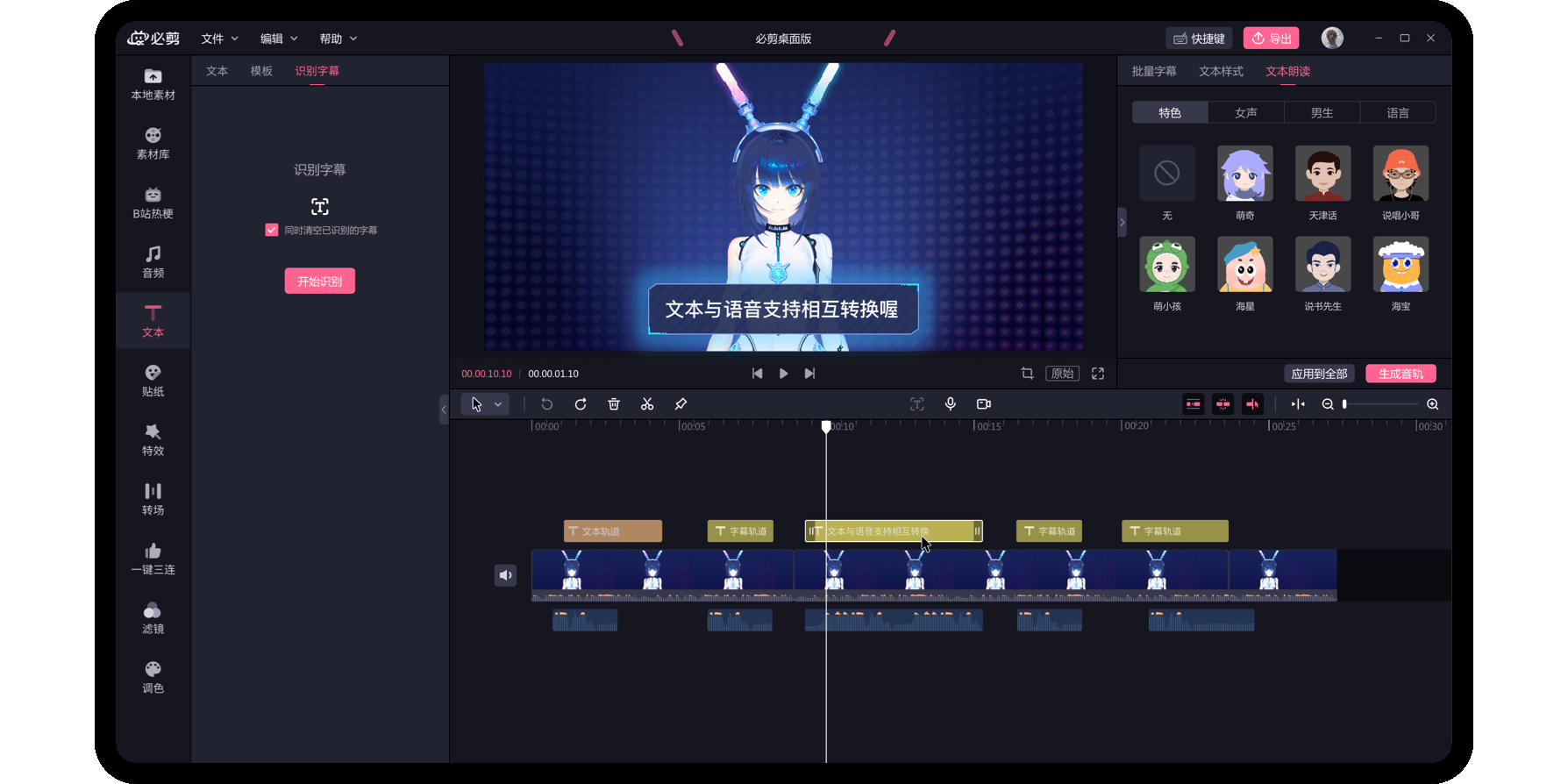
Task: Open the 帮助 dropdown menu
Action: click(x=339, y=39)
